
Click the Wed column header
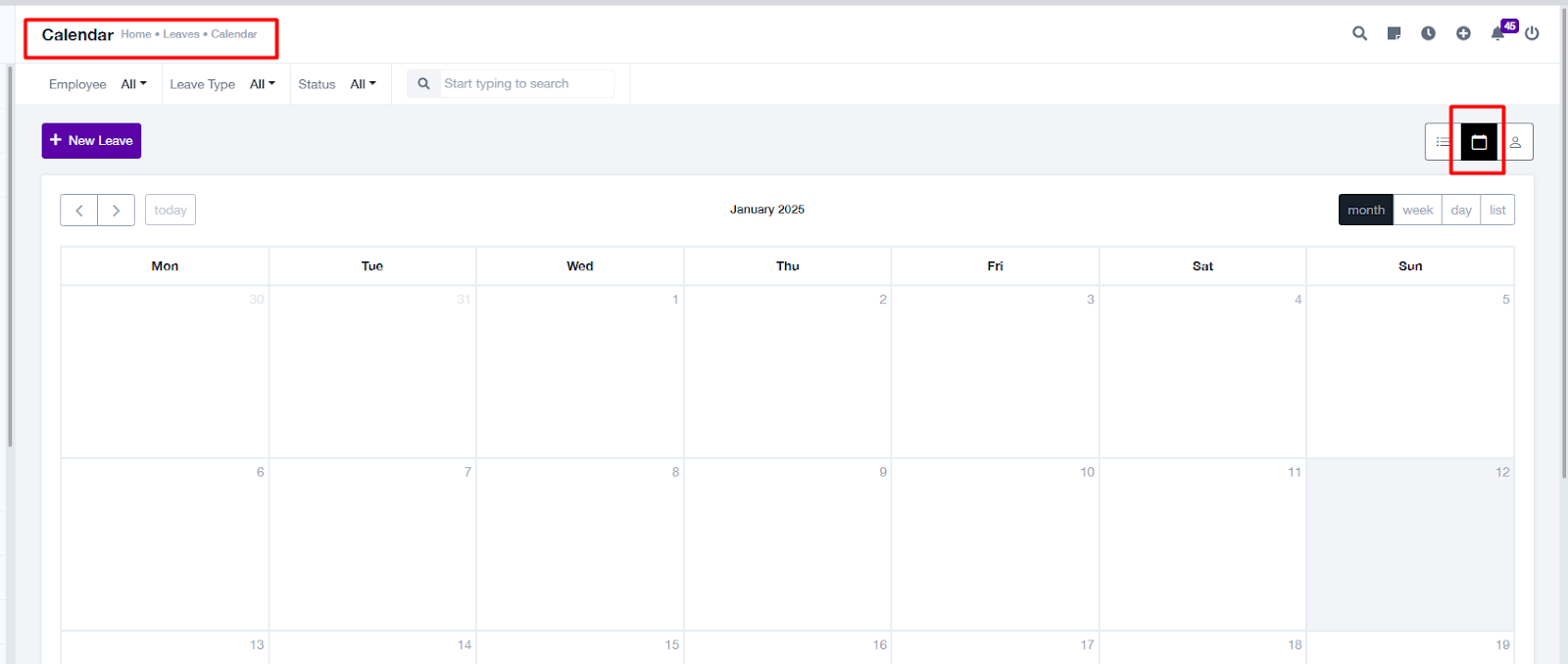pos(580,265)
